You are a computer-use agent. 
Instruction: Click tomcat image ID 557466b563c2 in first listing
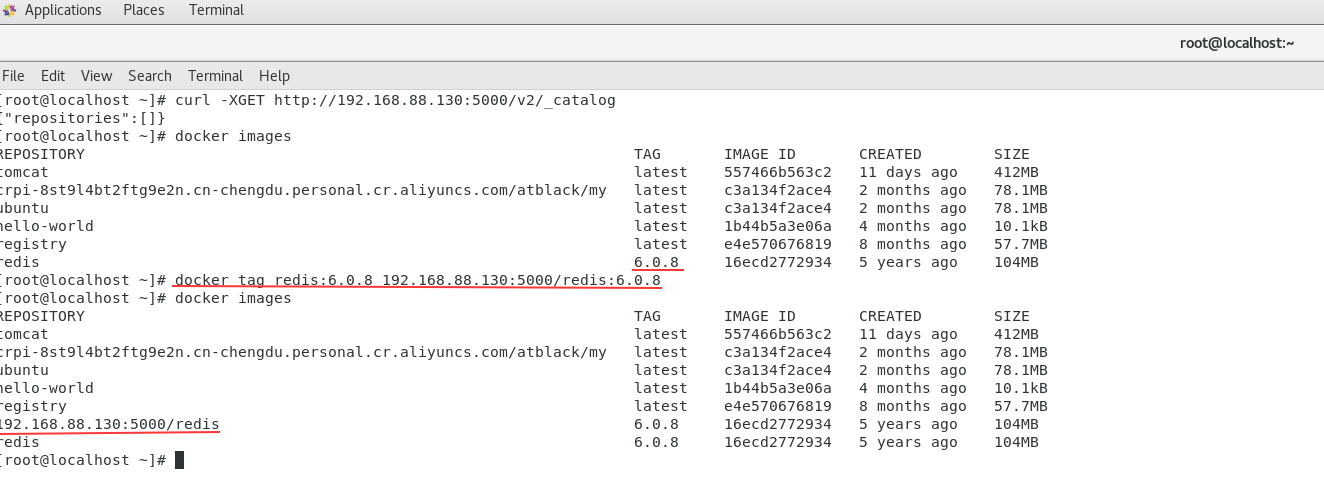coord(777,172)
